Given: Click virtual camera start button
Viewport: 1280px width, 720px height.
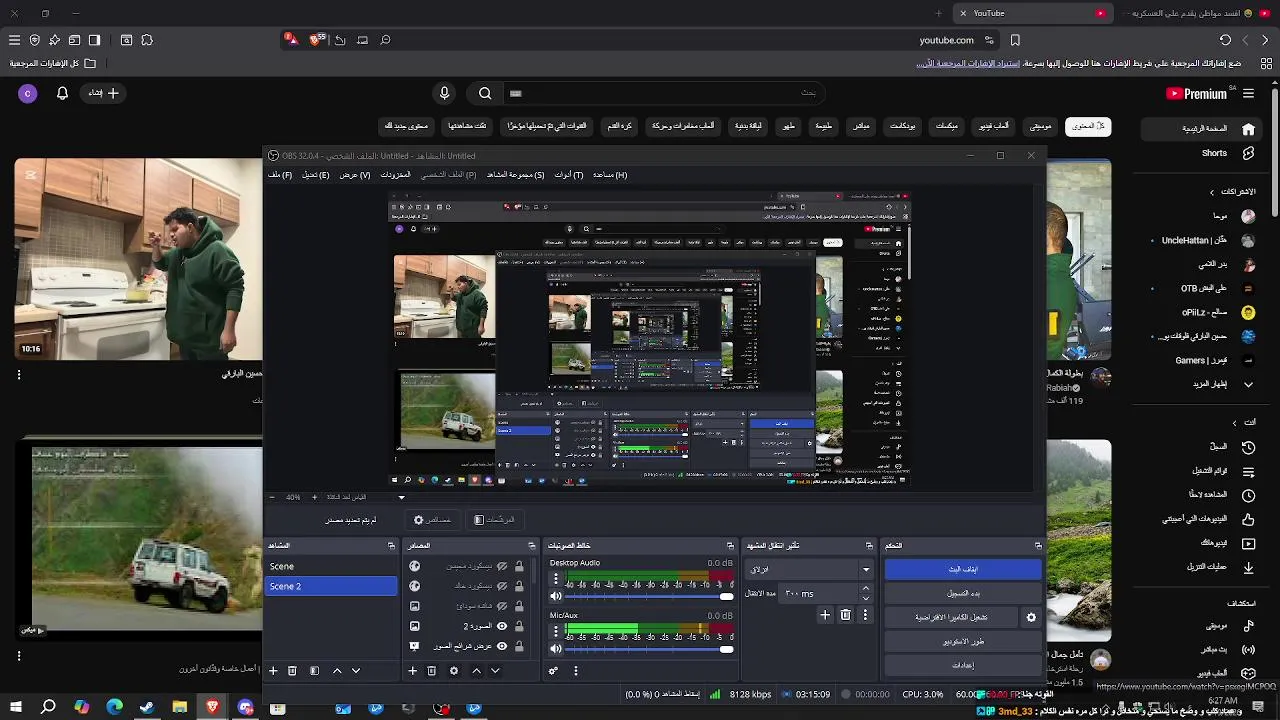Looking at the screenshot, I should point(952,617).
